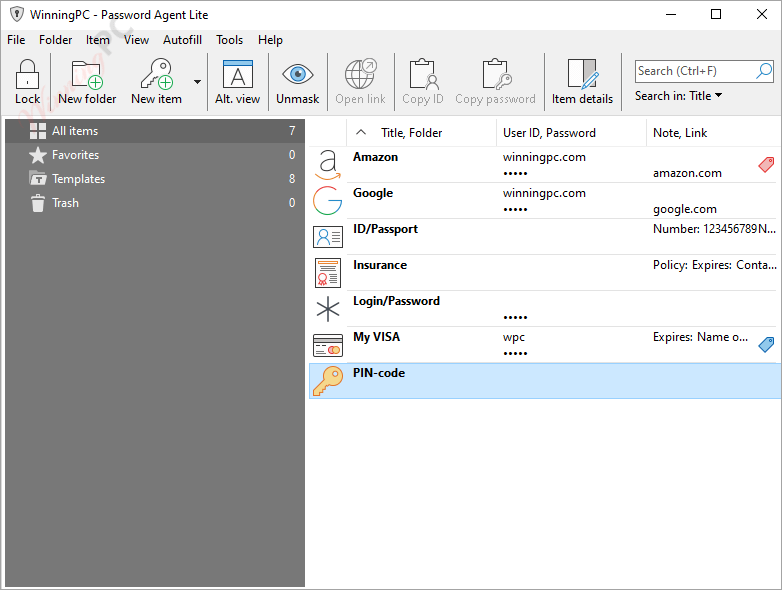Click the amazon.com link text
The width and height of the screenshot is (782, 590).
point(687,173)
